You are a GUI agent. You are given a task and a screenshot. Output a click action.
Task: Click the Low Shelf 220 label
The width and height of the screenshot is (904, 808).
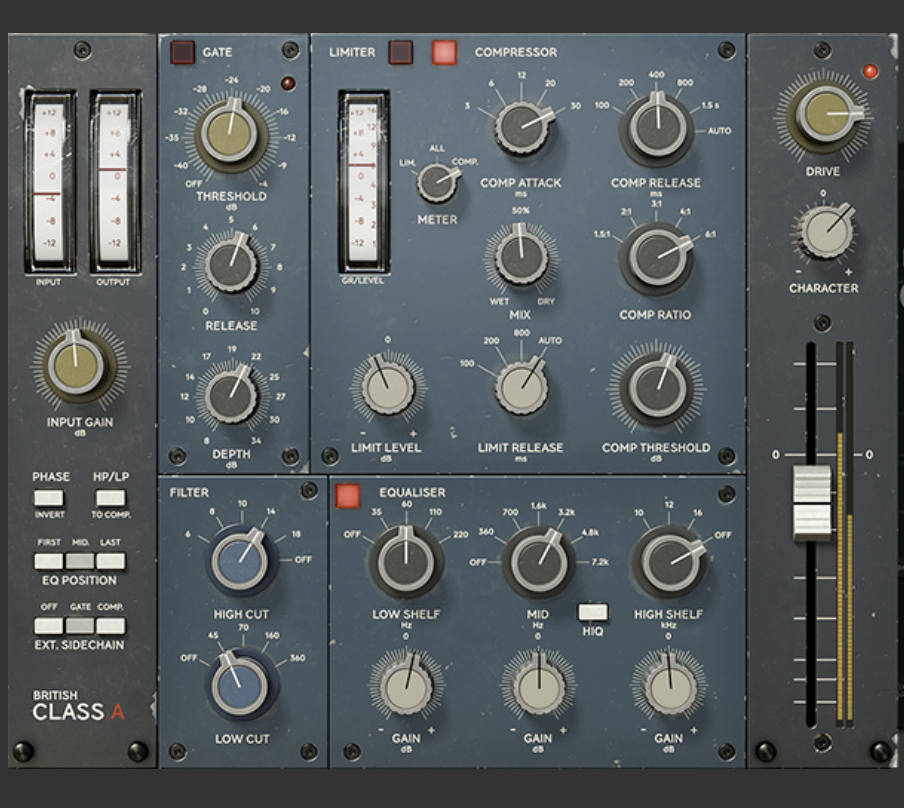[461, 535]
